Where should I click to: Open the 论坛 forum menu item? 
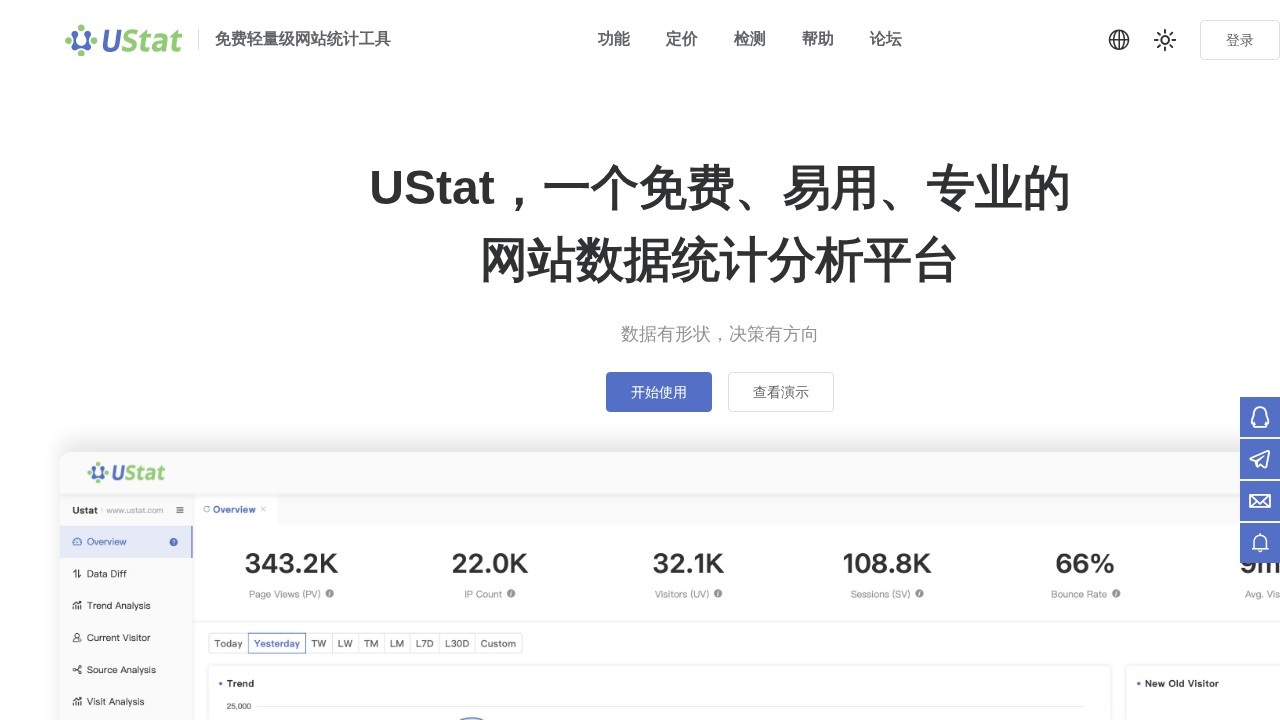coord(886,39)
